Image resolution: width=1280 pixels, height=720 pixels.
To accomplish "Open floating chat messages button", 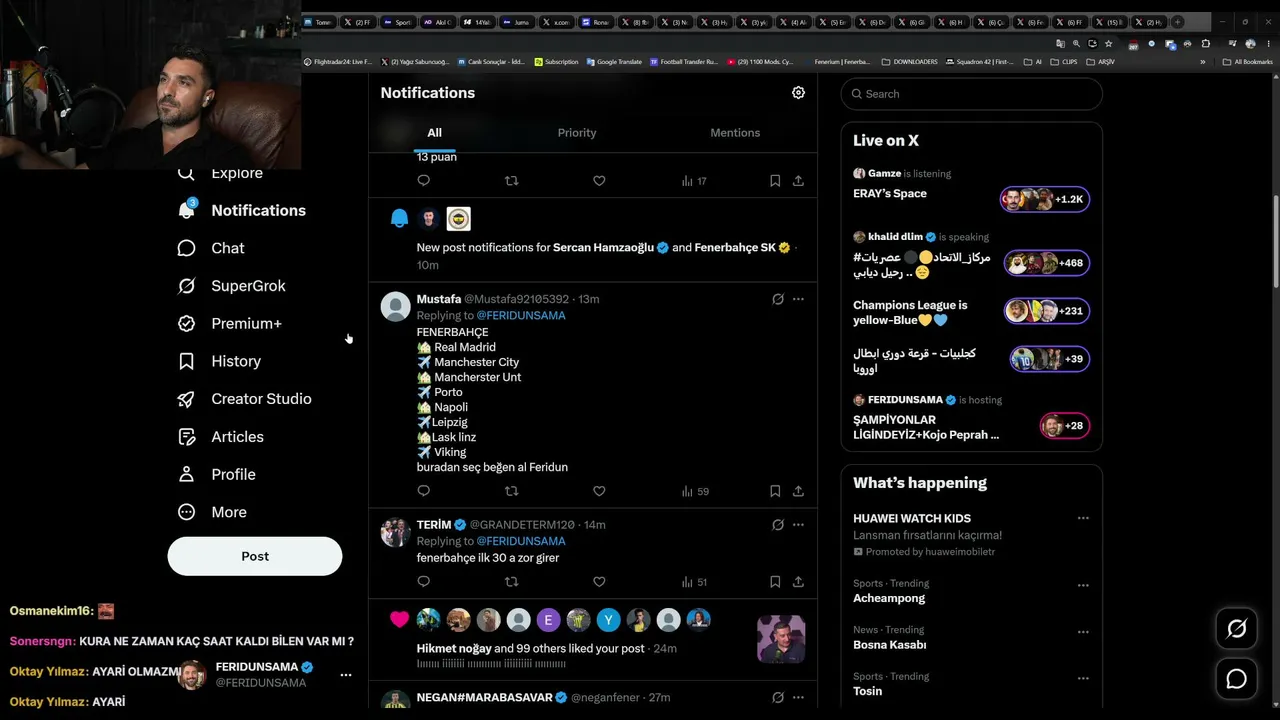I will (x=1237, y=680).
